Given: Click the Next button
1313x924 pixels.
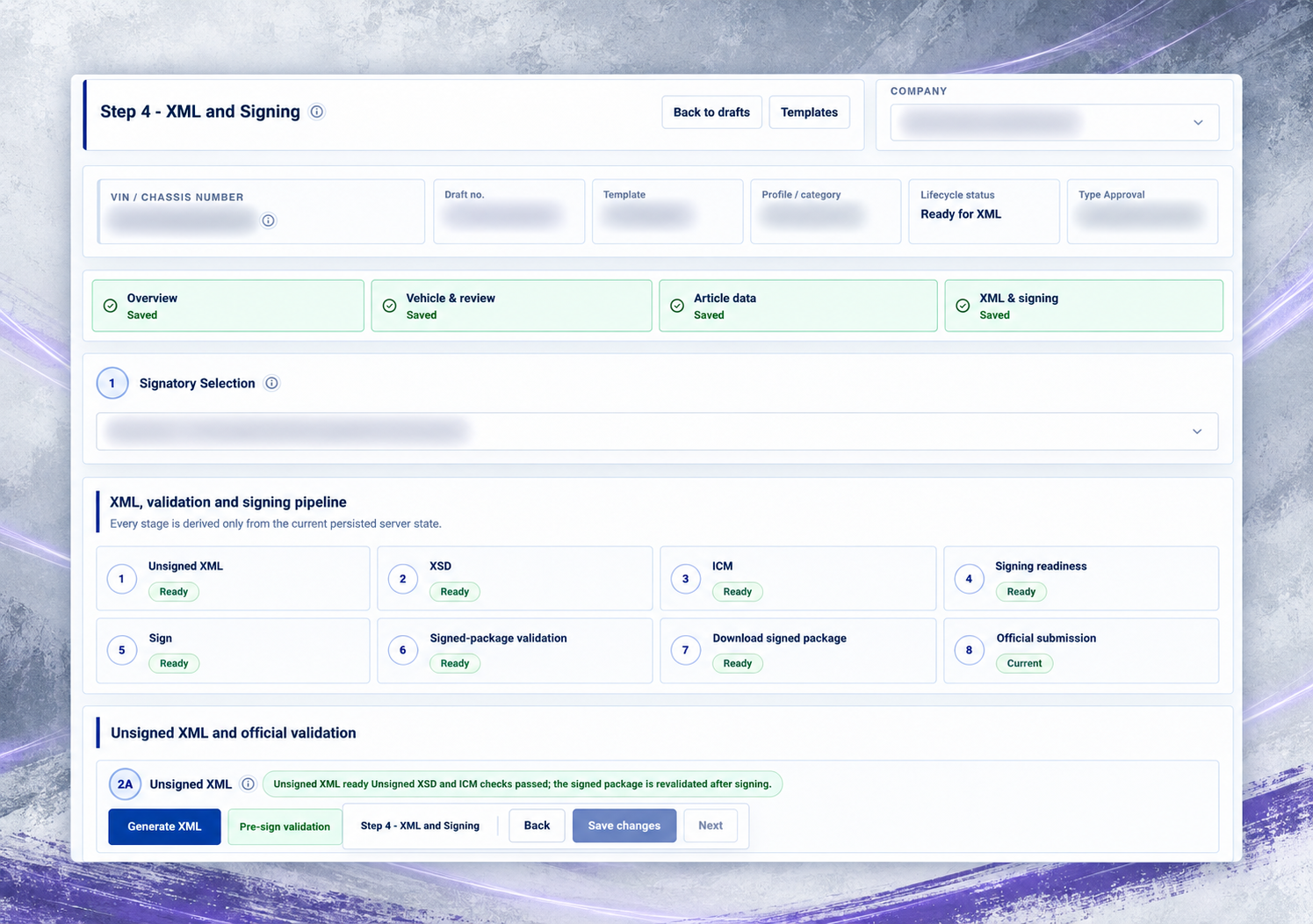Looking at the screenshot, I should (711, 826).
